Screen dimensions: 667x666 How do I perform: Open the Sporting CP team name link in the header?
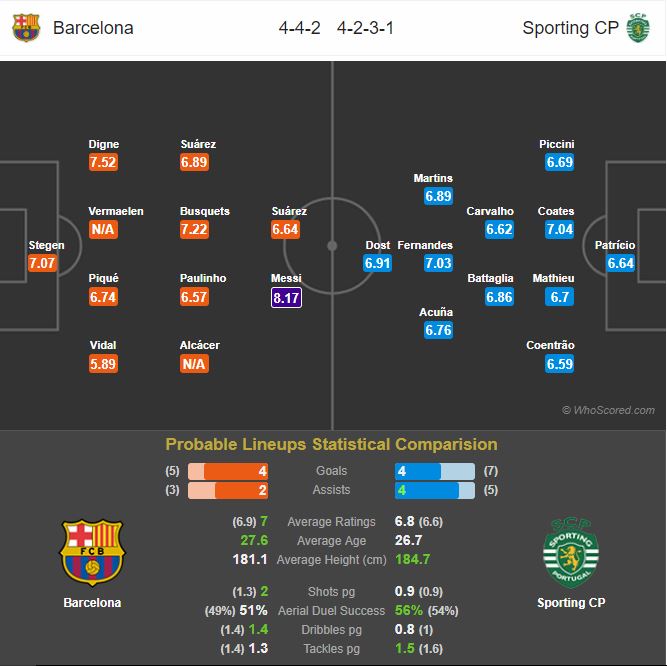pos(570,28)
